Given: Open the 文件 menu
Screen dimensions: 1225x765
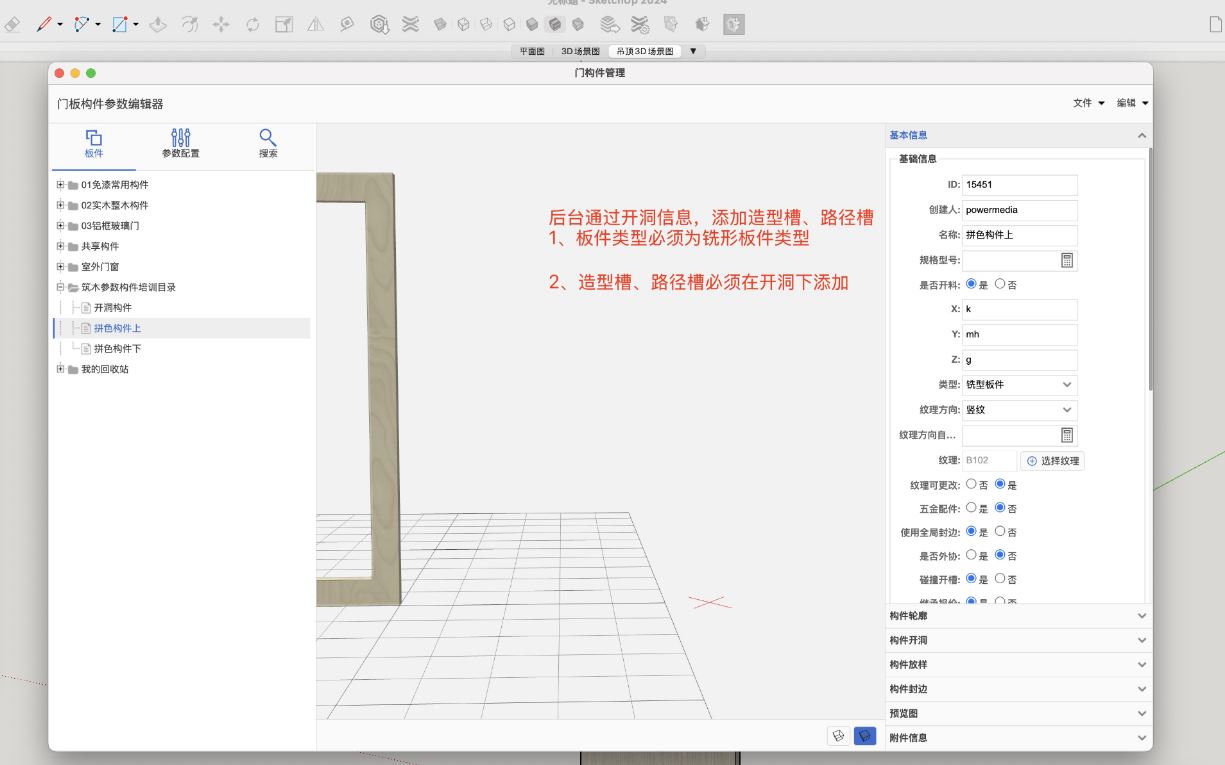Looking at the screenshot, I should point(1088,103).
